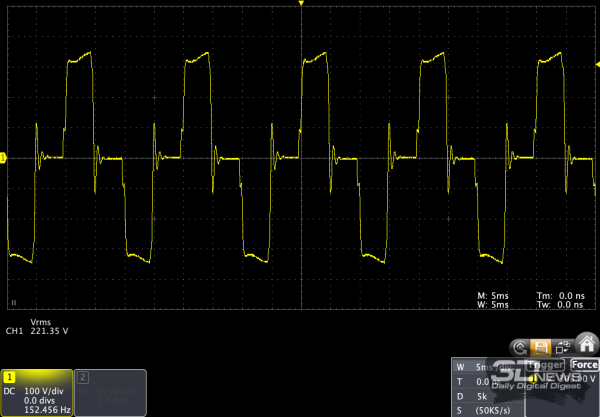Open the T 0.0 time offset setting
600x417 pixels.
click(490, 381)
